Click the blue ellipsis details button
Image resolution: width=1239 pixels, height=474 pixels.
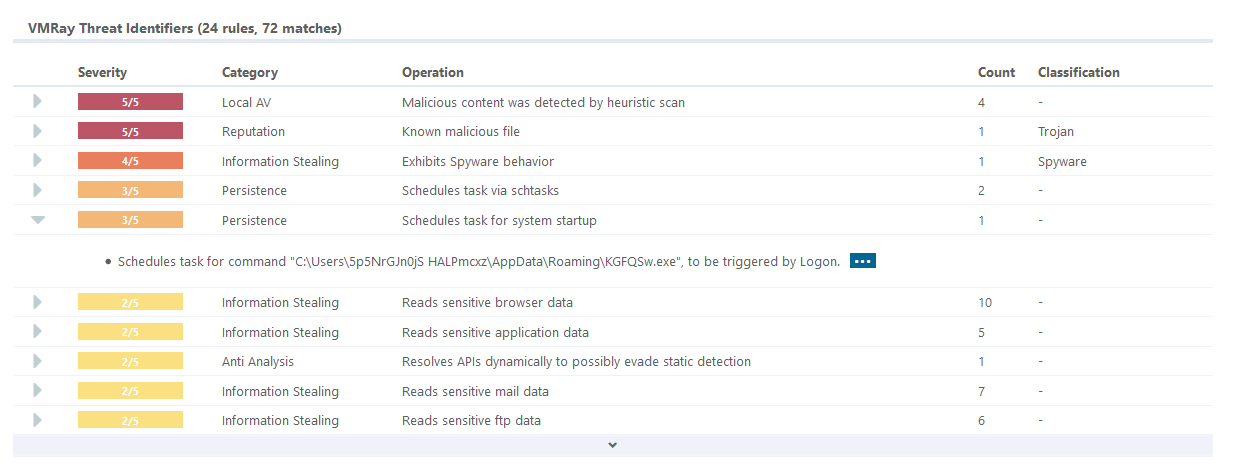point(863,261)
